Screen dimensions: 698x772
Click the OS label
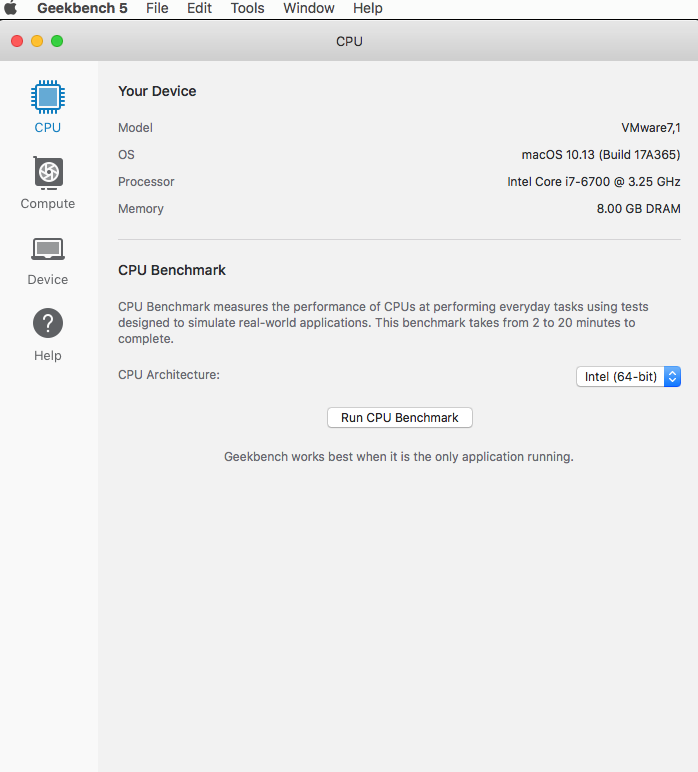tap(126, 155)
